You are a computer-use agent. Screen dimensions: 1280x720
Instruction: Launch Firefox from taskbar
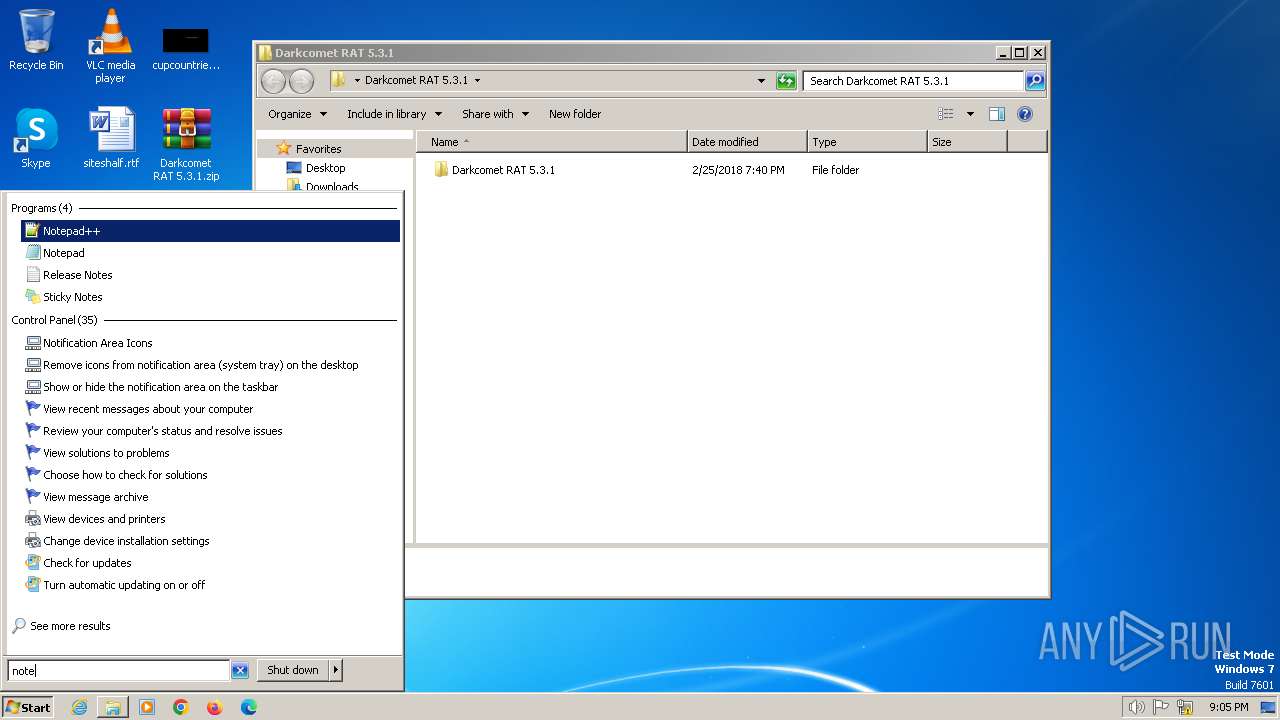pos(215,707)
